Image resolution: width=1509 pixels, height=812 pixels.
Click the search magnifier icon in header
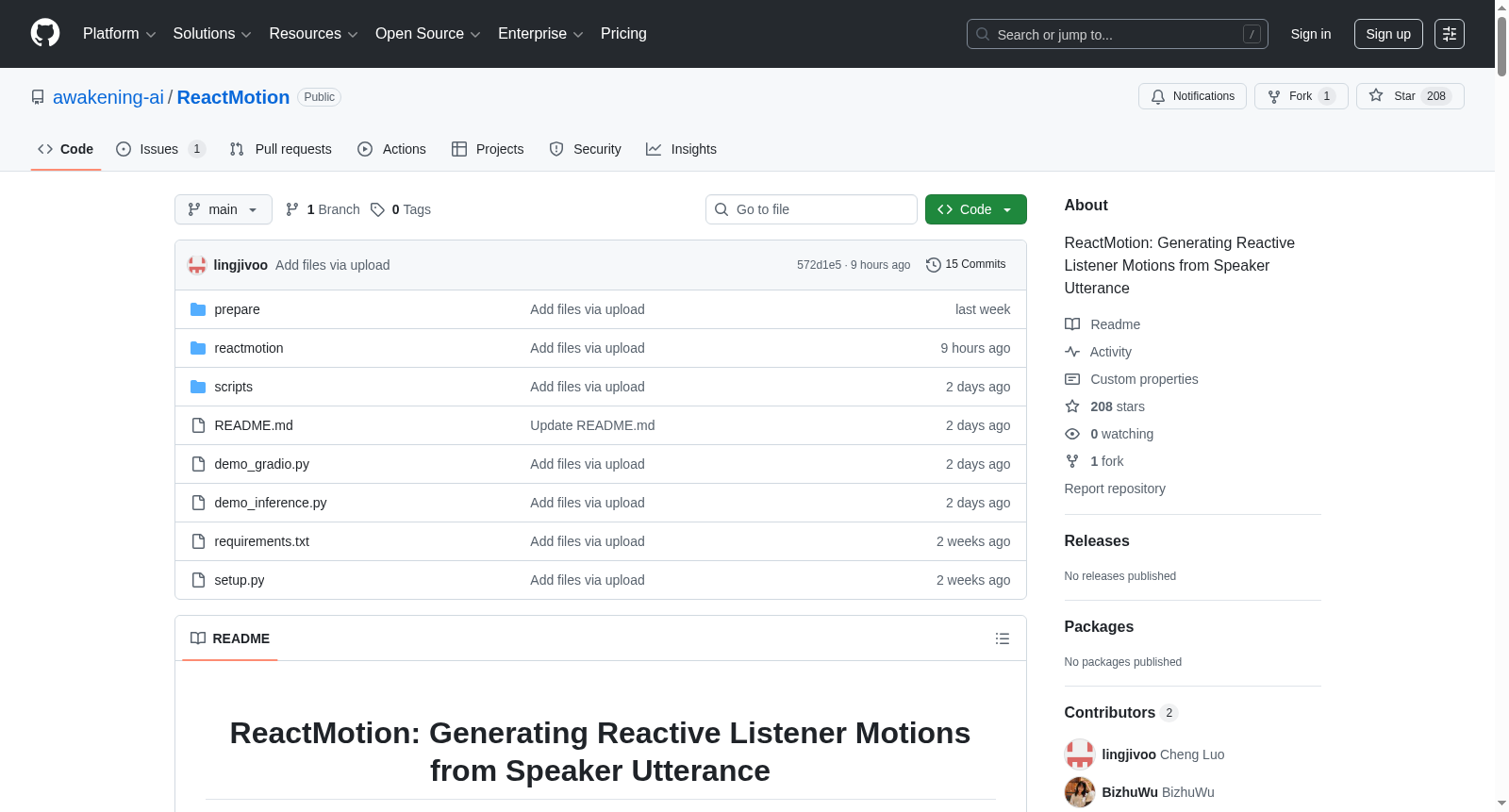click(x=983, y=34)
